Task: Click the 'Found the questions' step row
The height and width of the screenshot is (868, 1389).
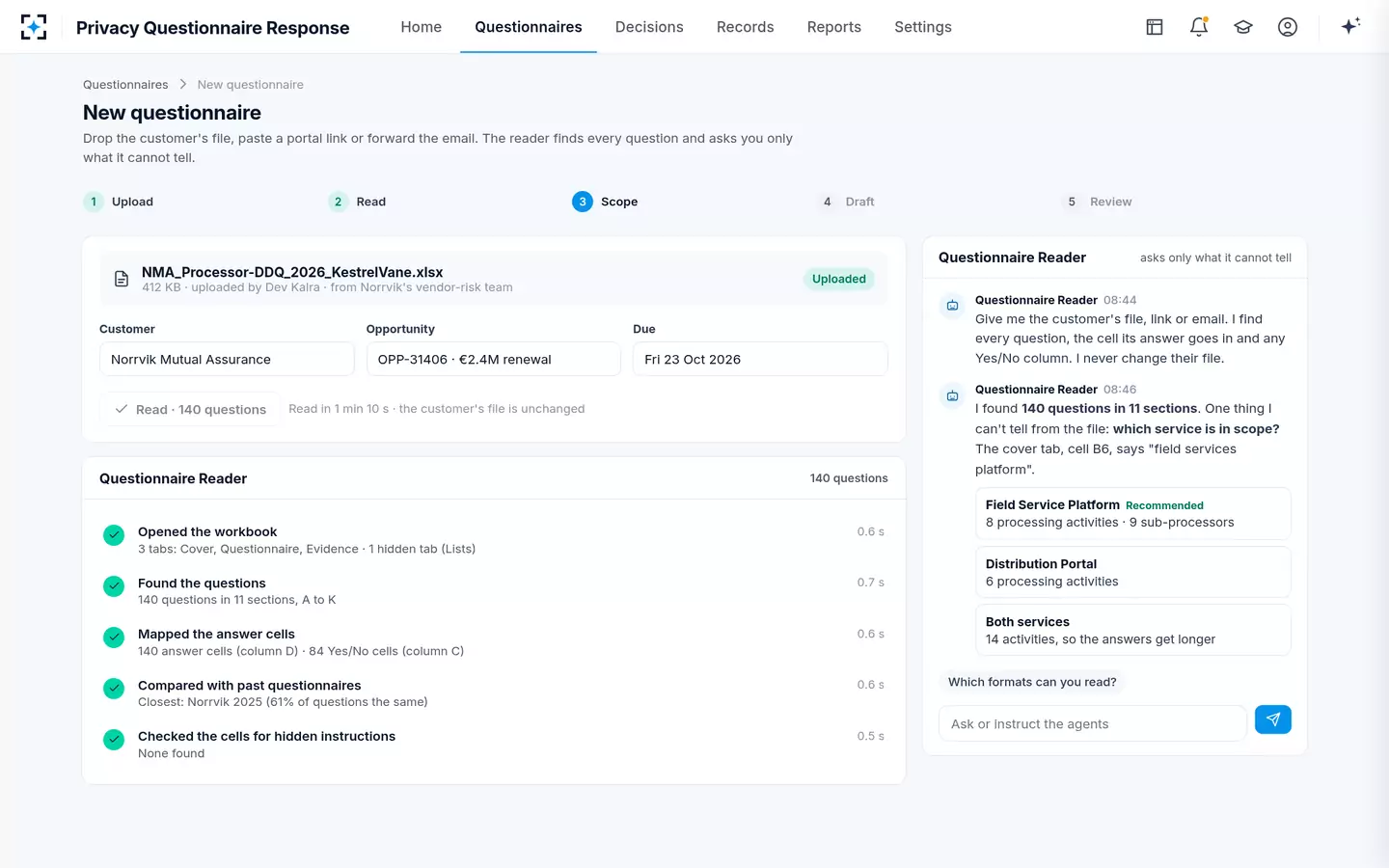Action: pos(494,591)
